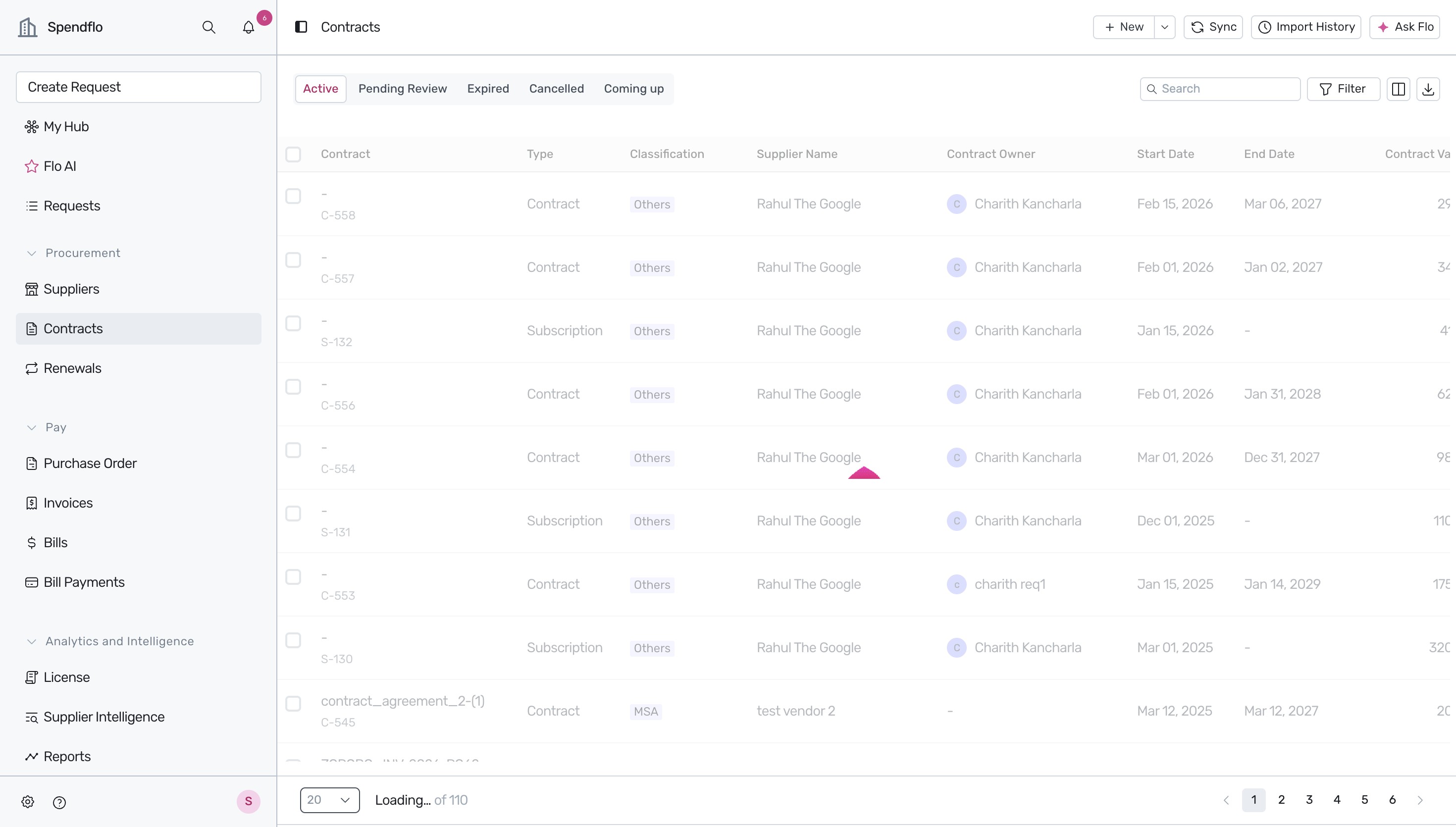Click owner charith req1

(x=1010, y=584)
